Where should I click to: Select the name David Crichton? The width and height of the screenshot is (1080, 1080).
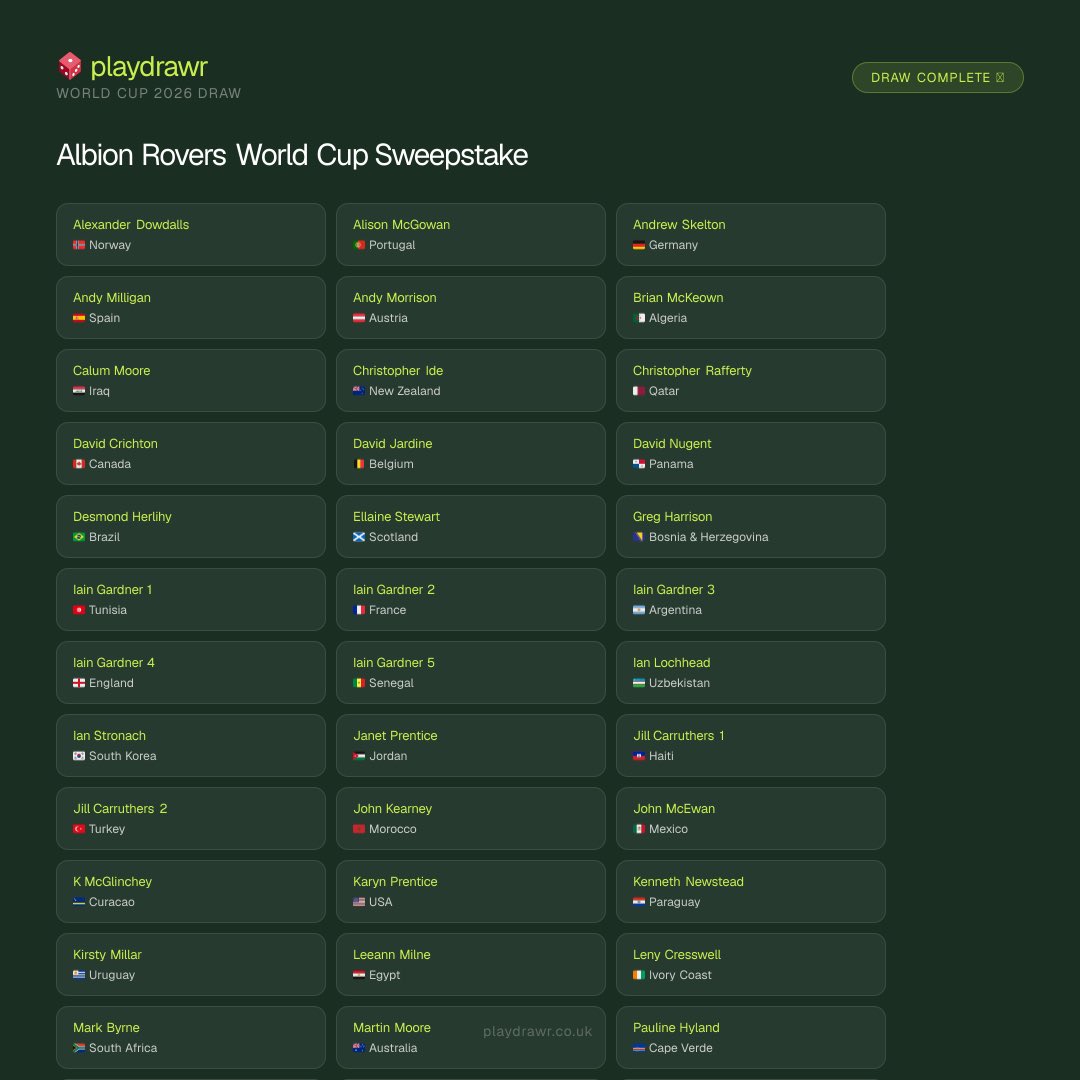pyautogui.click(x=116, y=444)
